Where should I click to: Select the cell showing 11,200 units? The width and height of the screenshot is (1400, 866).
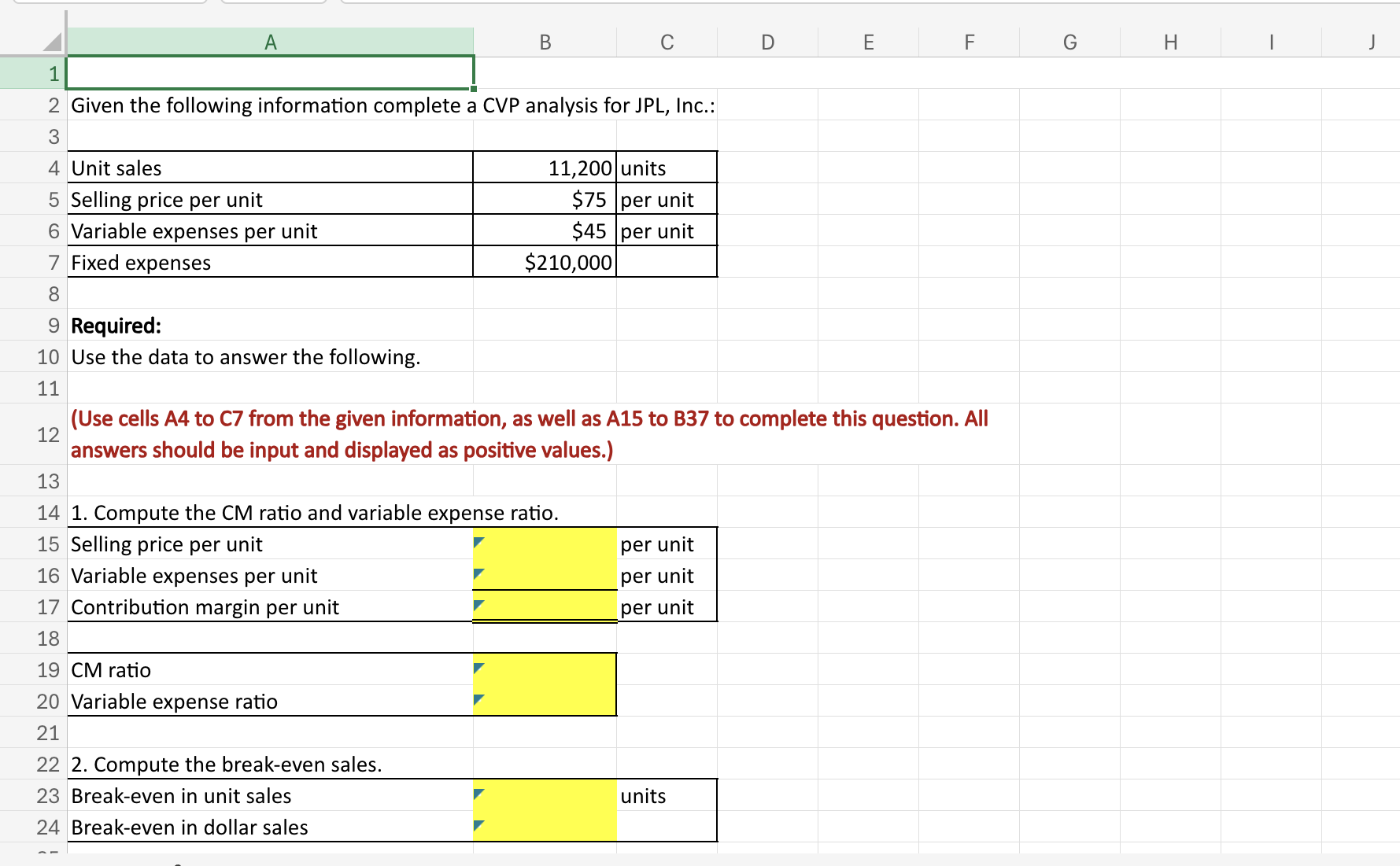point(545,168)
